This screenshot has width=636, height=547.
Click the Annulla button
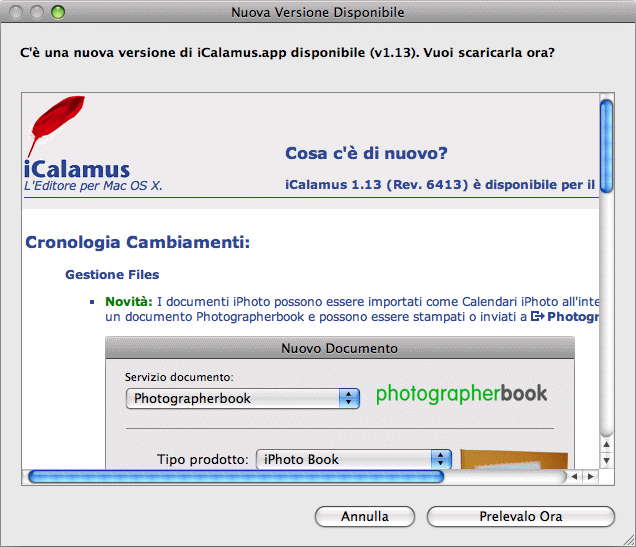click(x=365, y=516)
